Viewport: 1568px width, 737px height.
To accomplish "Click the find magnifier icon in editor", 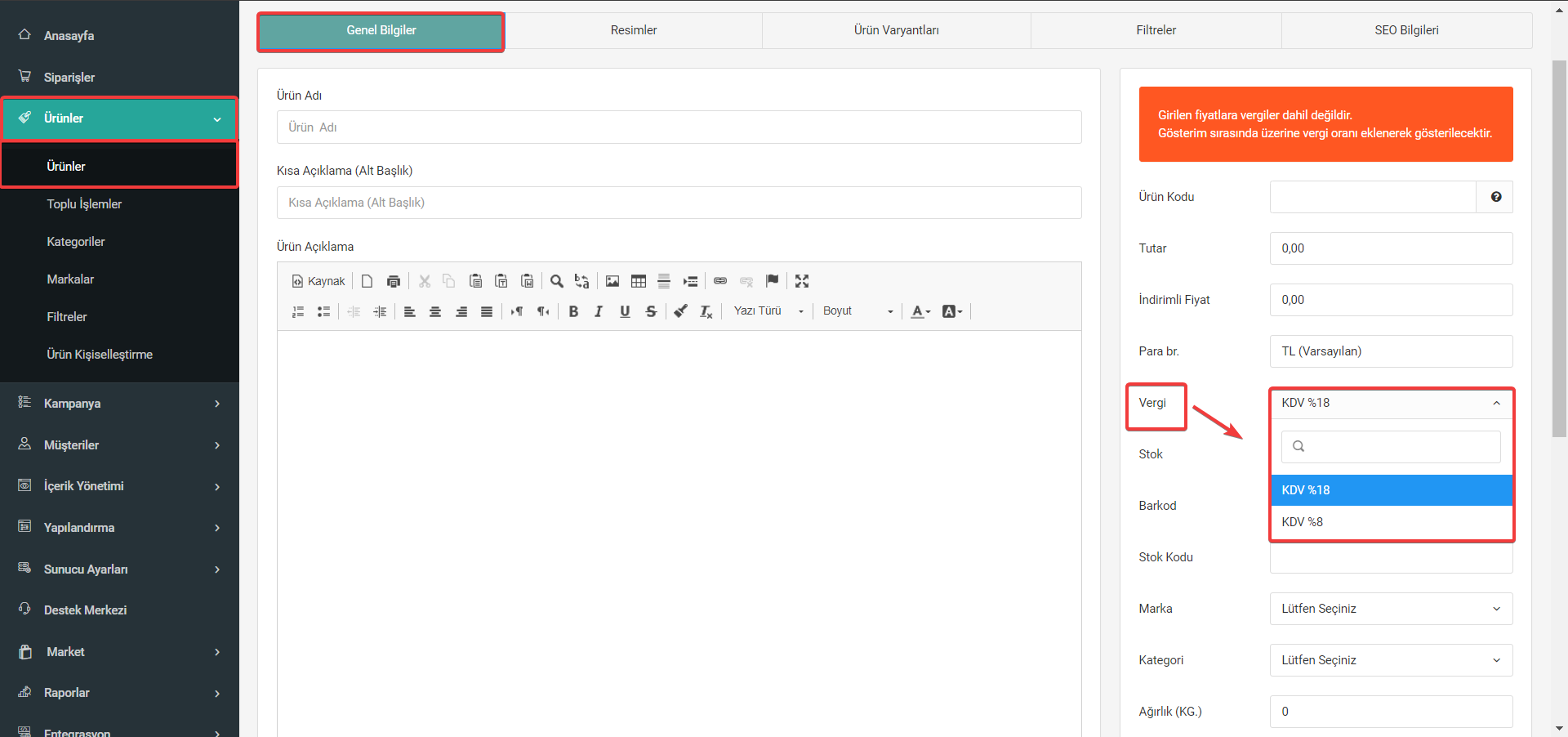I will (x=557, y=281).
